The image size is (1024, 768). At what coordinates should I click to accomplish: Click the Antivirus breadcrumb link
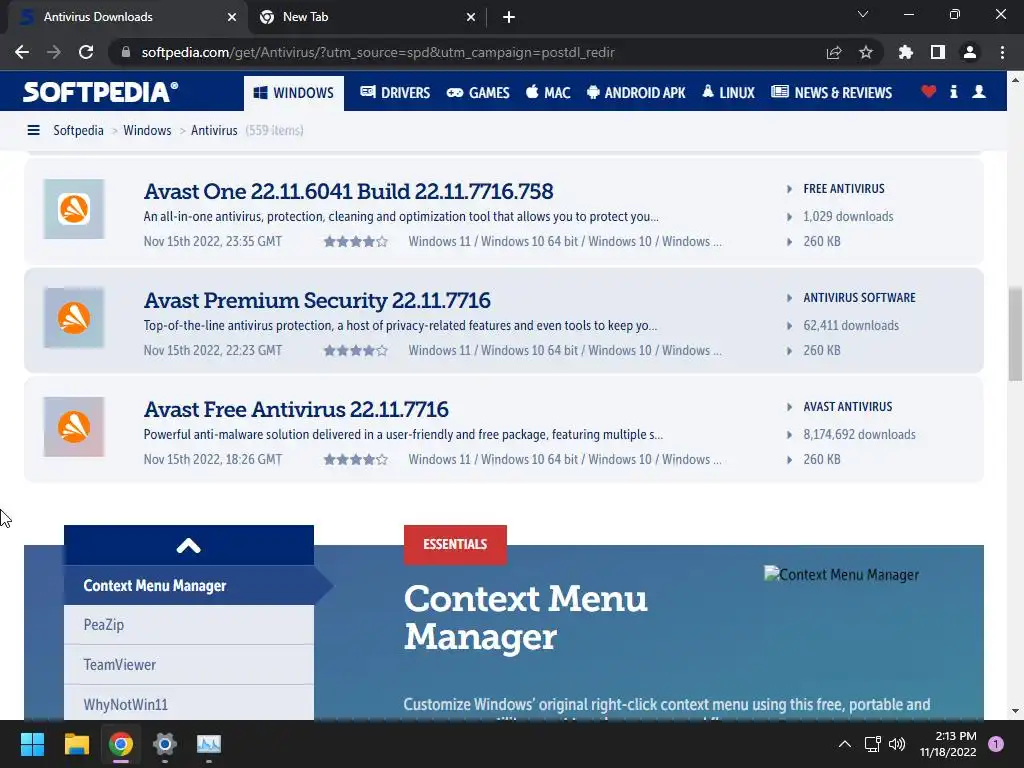point(214,131)
